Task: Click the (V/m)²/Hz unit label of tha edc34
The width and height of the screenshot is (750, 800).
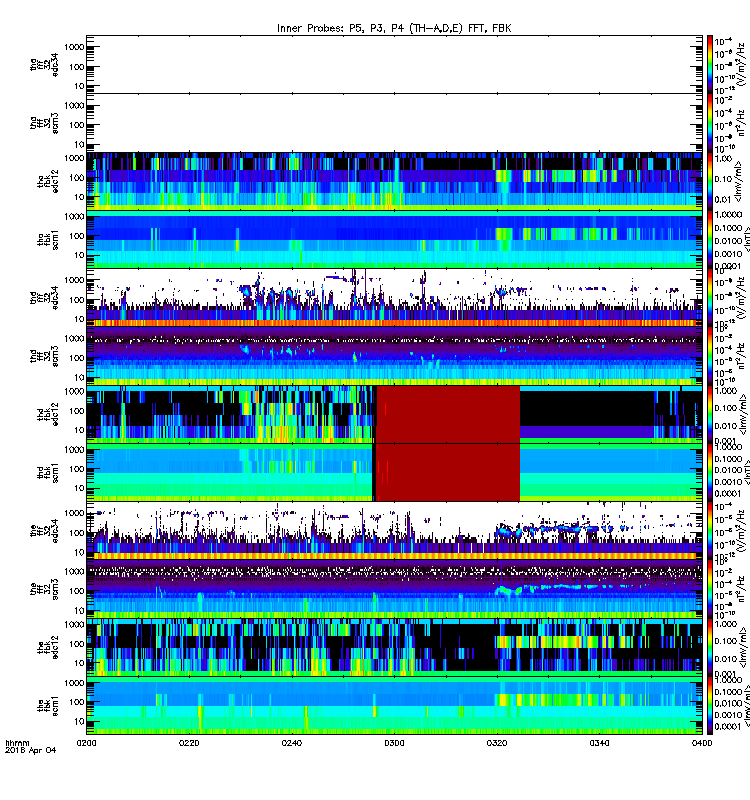Action: point(743,64)
